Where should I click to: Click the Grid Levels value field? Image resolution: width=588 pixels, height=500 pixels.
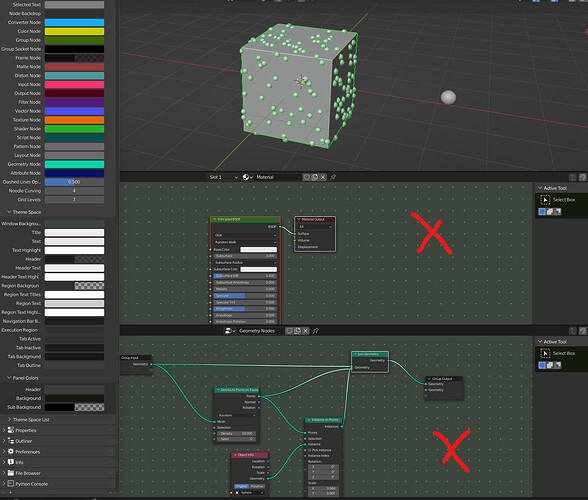pyautogui.click(x=74, y=200)
